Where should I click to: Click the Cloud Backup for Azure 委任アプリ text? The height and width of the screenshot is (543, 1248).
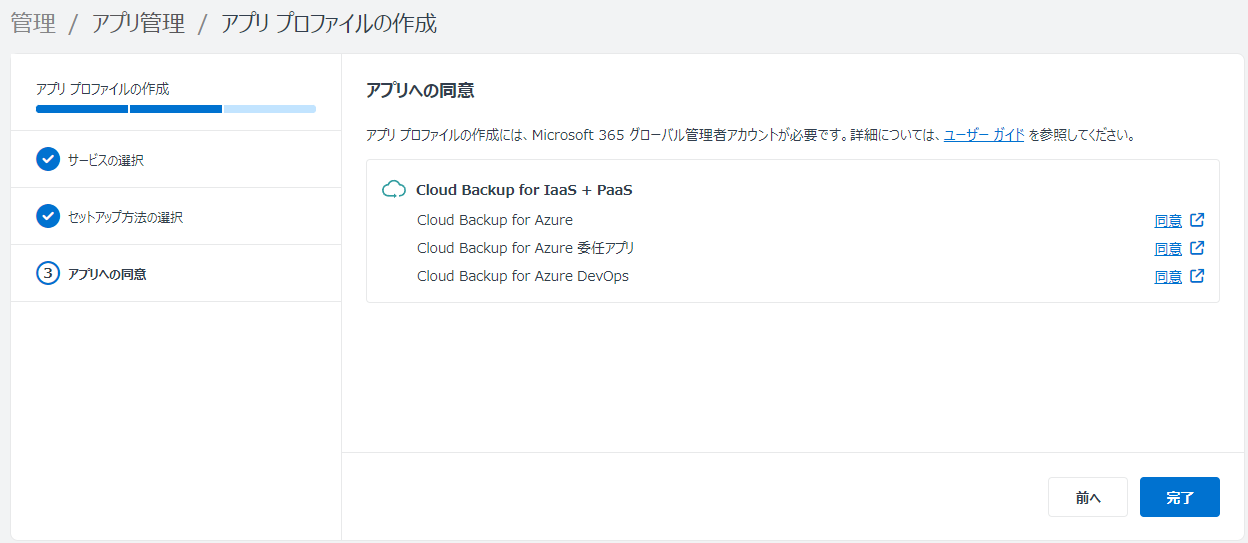click(x=526, y=248)
